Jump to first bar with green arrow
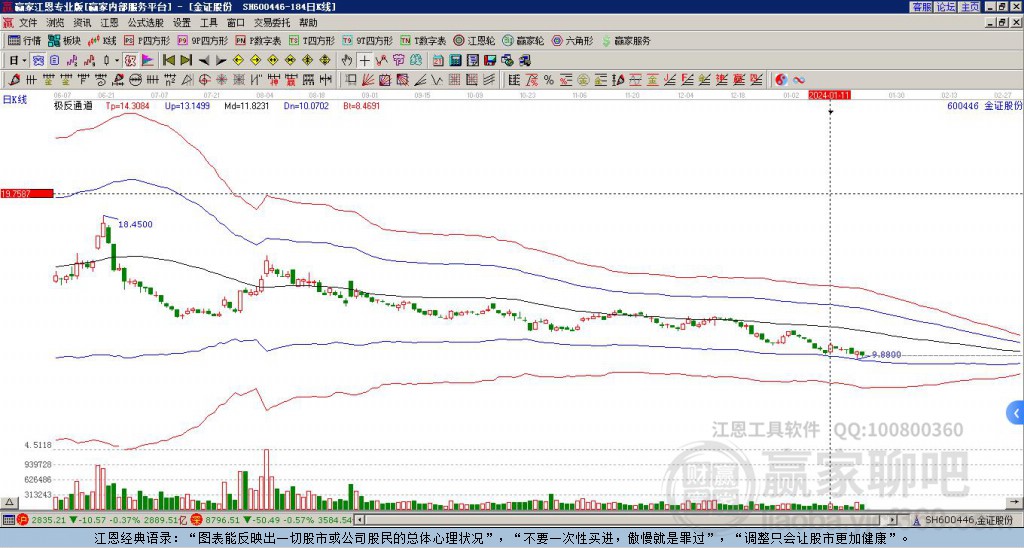The width and height of the screenshot is (1024, 548). (x=168, y=61)
